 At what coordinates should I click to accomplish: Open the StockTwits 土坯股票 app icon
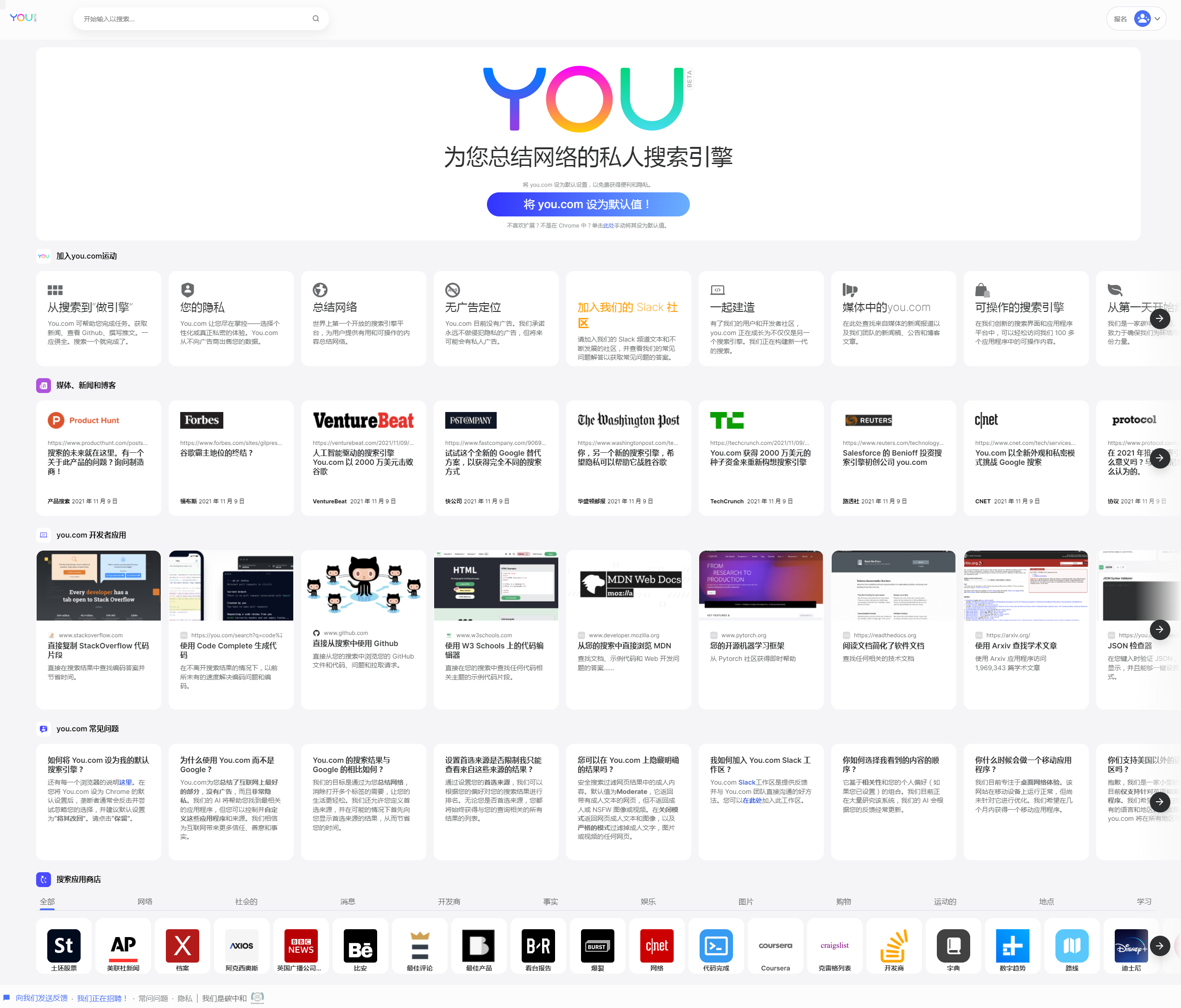point(64,945)
